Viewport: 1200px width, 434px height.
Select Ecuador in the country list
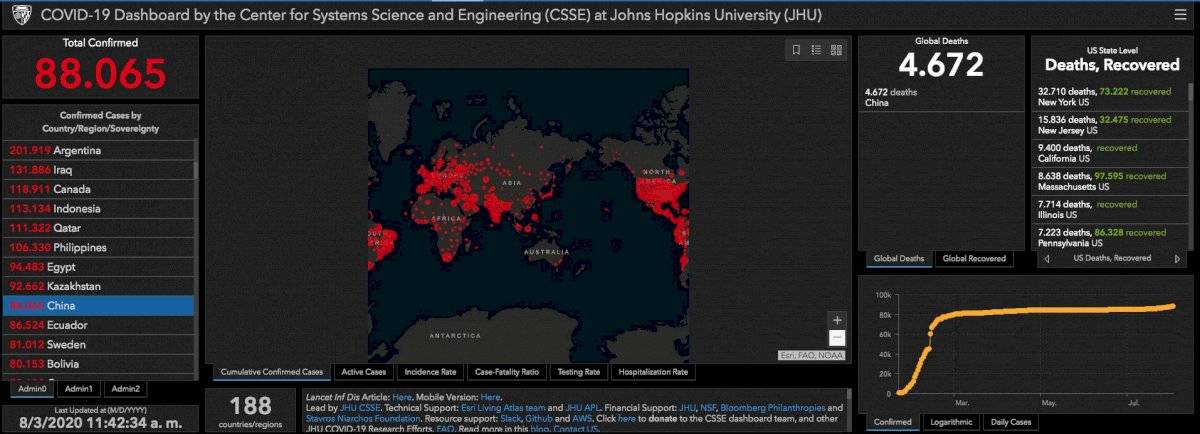(x=99, y=325)
